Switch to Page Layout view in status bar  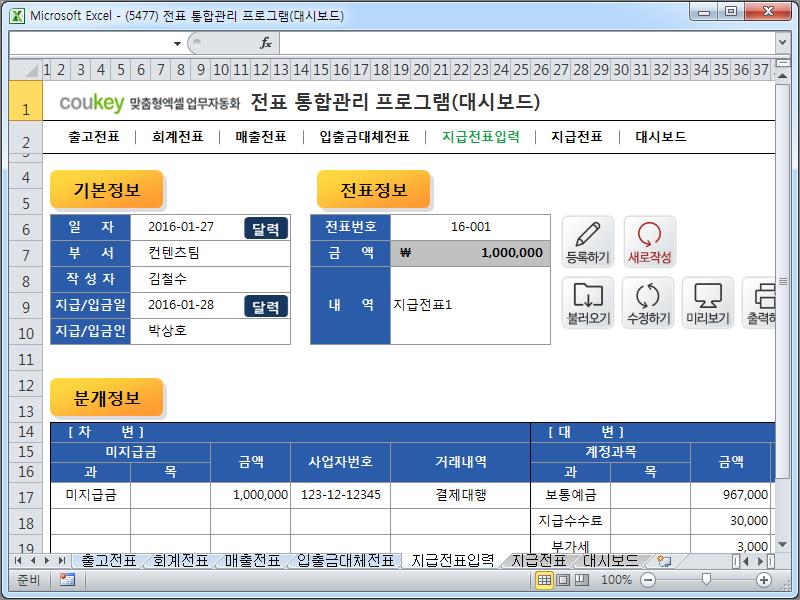(x=563, y=580)
